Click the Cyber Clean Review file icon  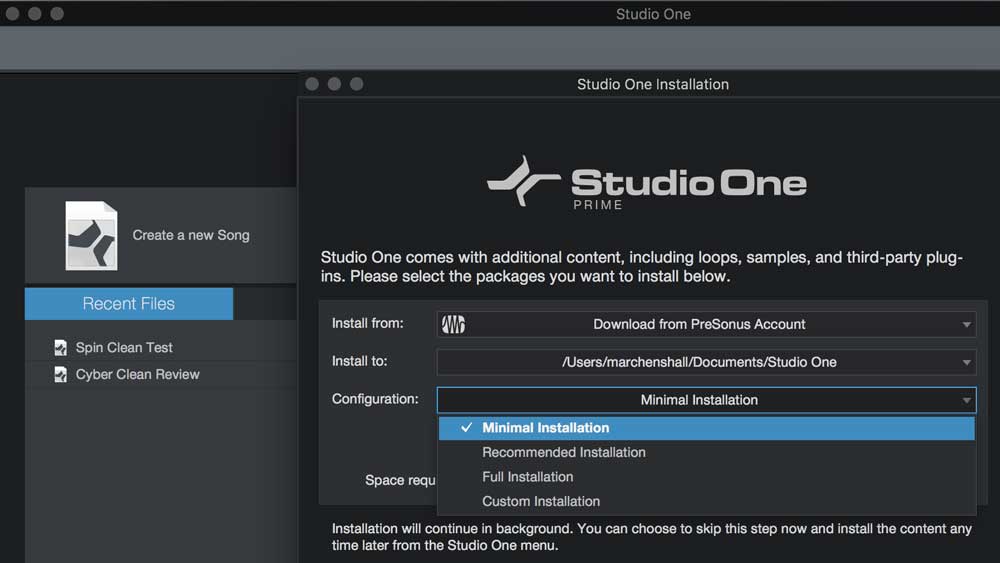coord(61,375)
